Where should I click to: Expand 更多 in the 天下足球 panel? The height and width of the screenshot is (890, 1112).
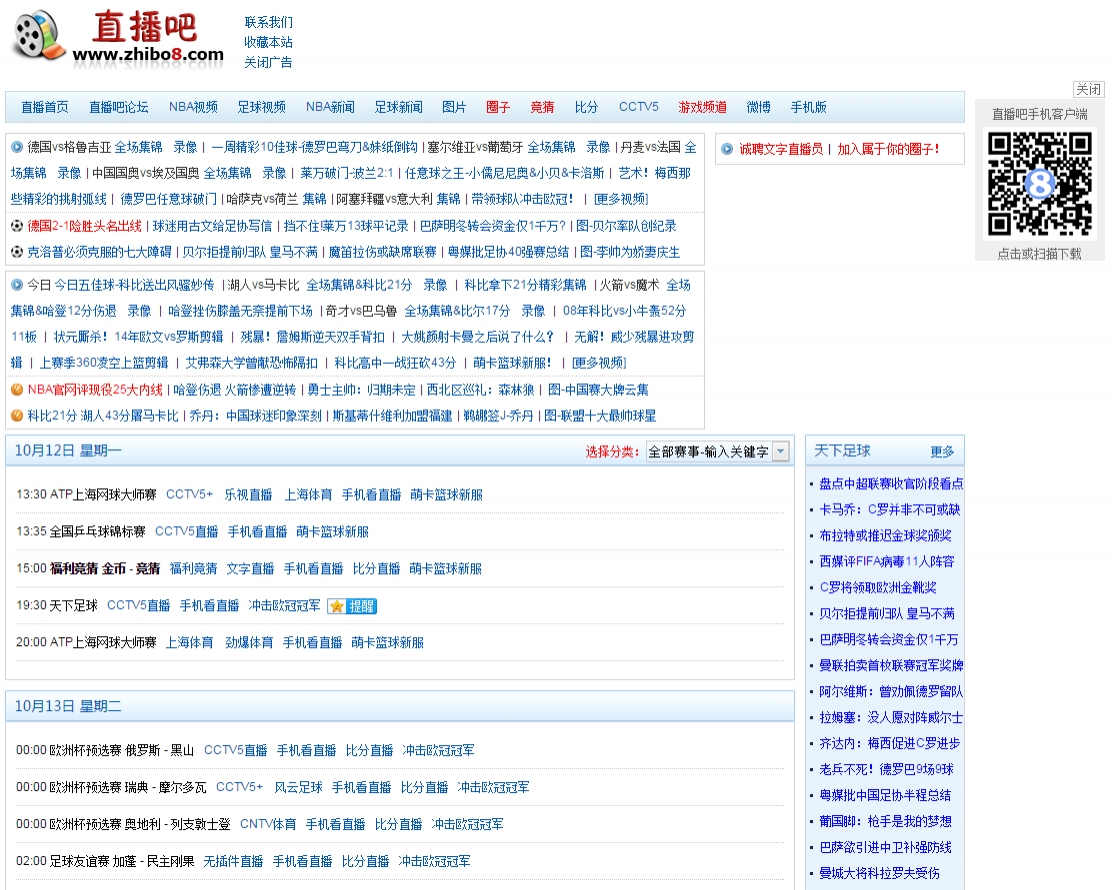[x=942, y=452]
